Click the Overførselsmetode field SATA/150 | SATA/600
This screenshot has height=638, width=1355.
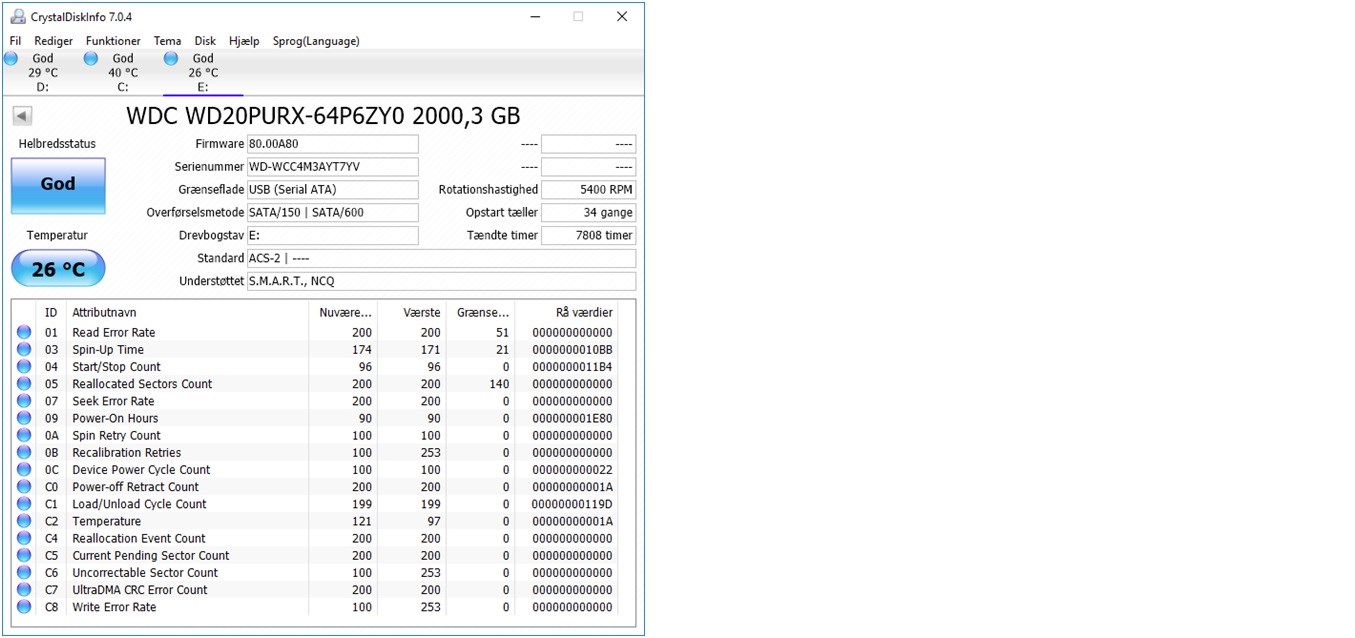pyautogui.click(x=332, y=213)
